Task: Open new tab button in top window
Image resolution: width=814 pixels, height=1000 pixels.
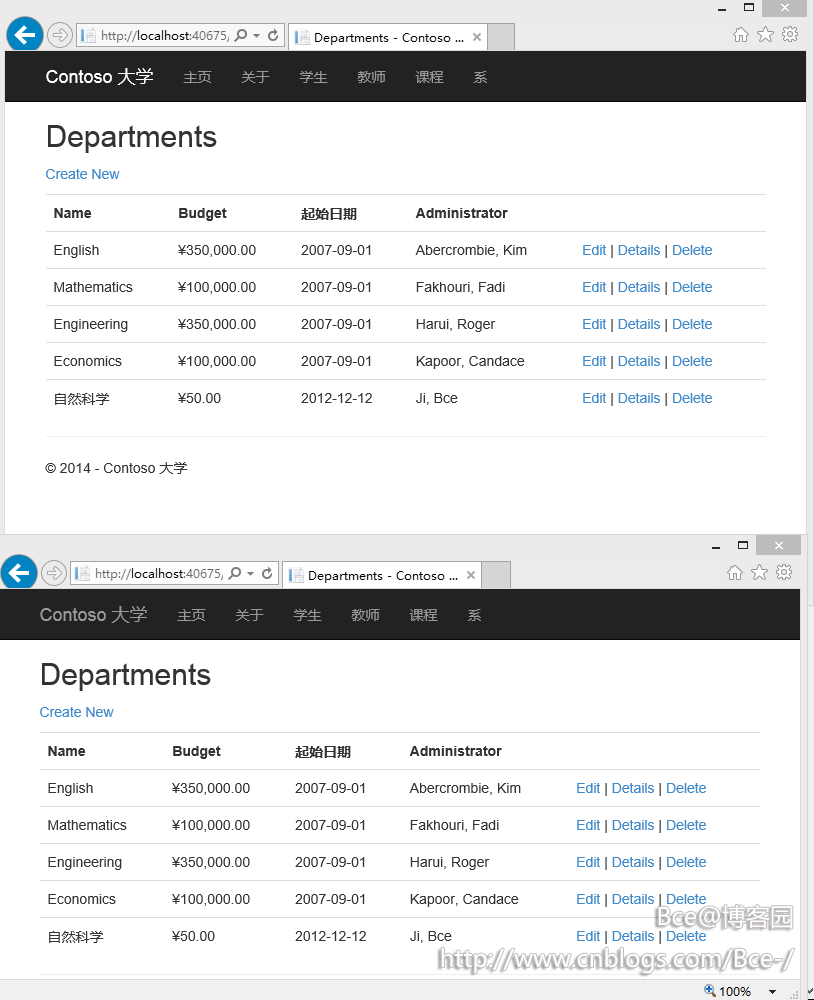Action: tap(501, 37)
